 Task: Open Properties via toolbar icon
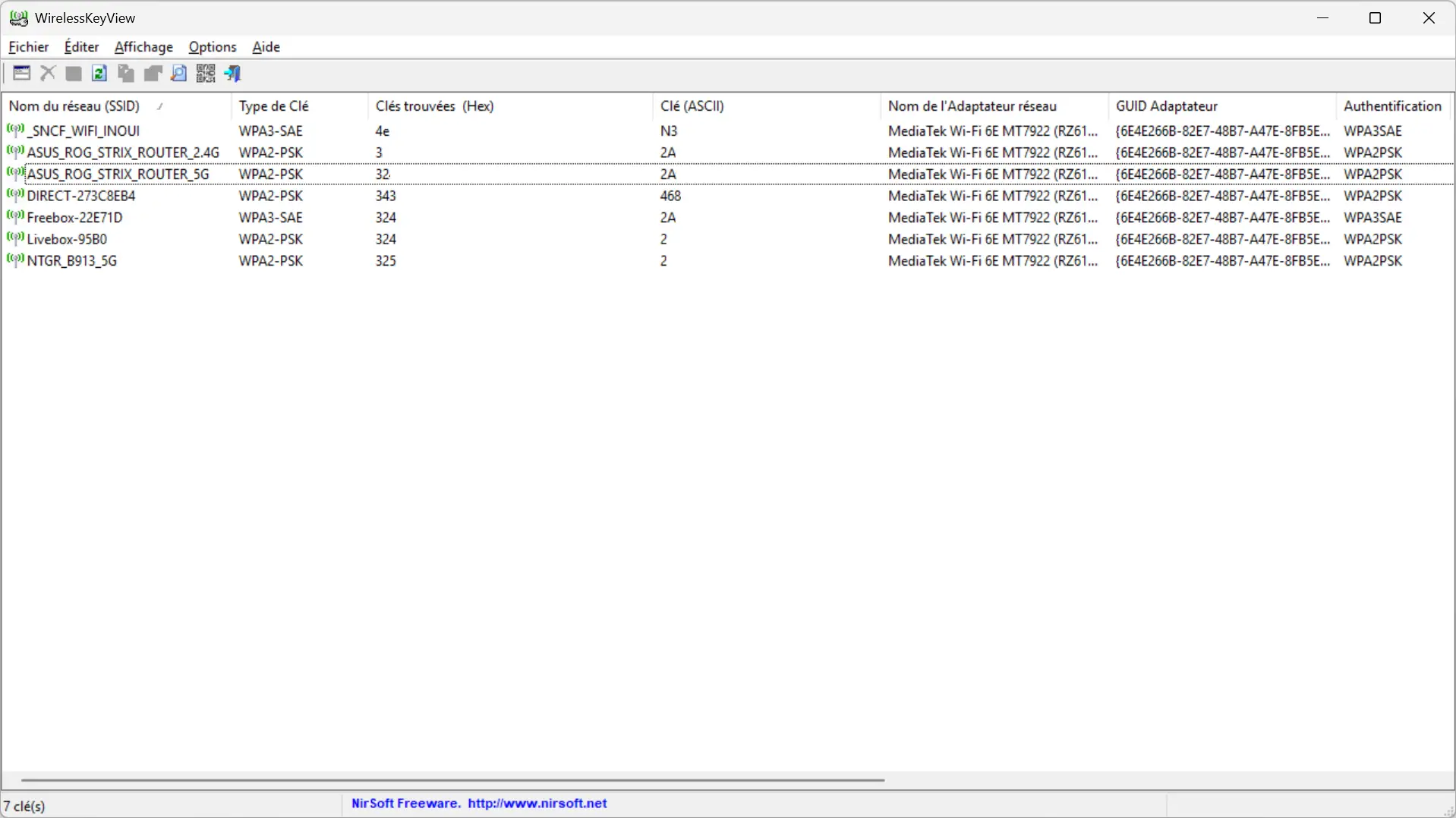[x=153, y=74]
